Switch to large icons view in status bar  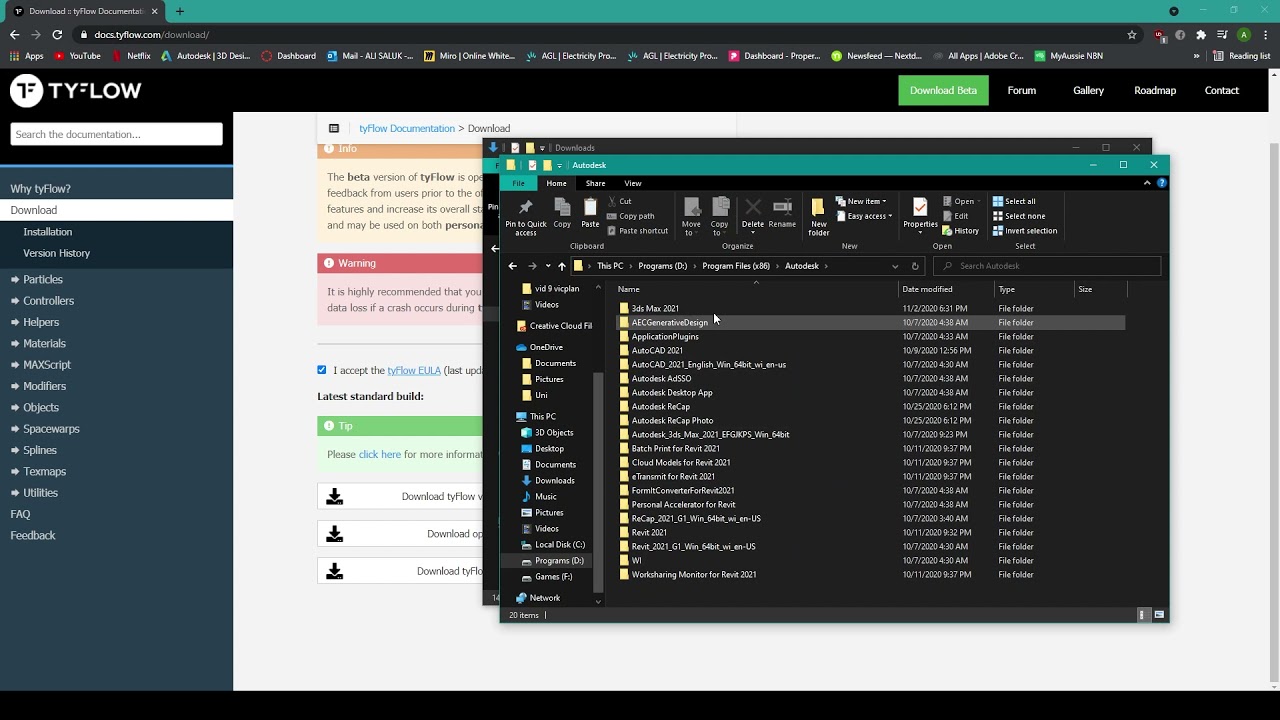coord(1159,615)
